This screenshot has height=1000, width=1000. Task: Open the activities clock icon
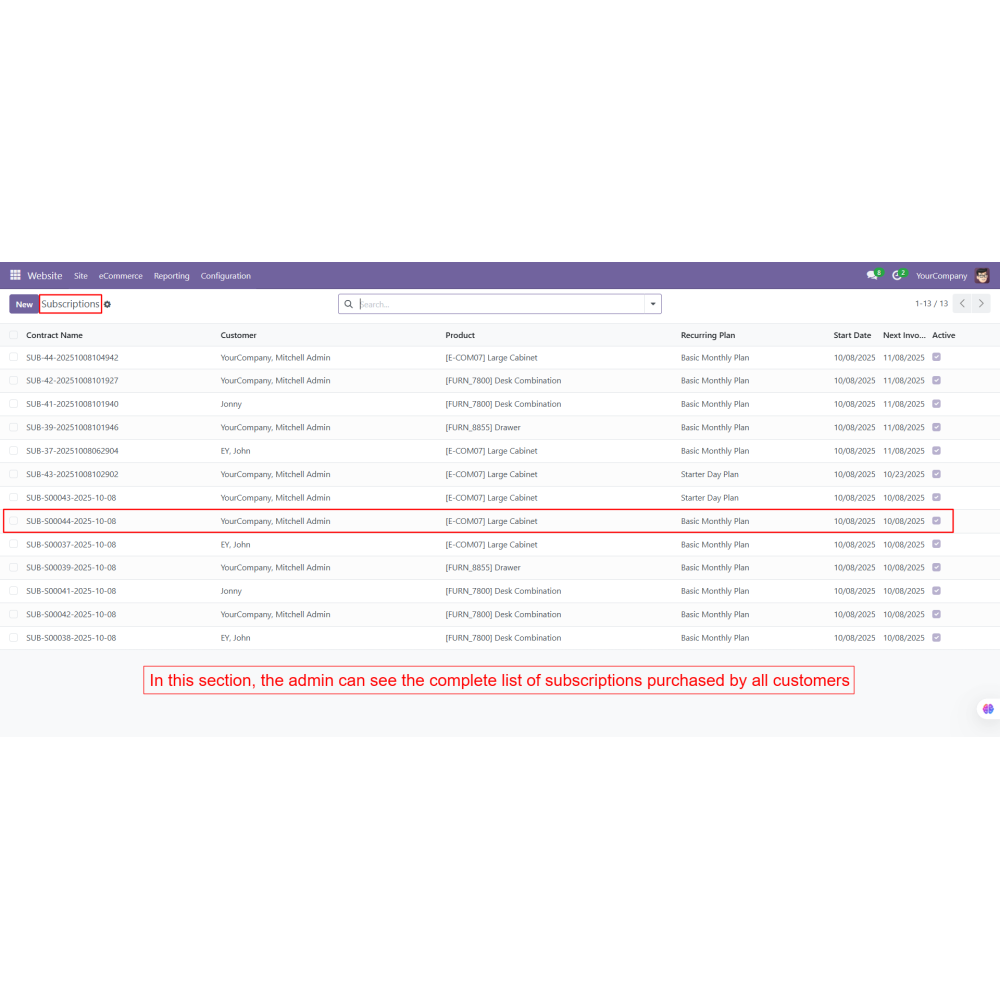[897, 276]
